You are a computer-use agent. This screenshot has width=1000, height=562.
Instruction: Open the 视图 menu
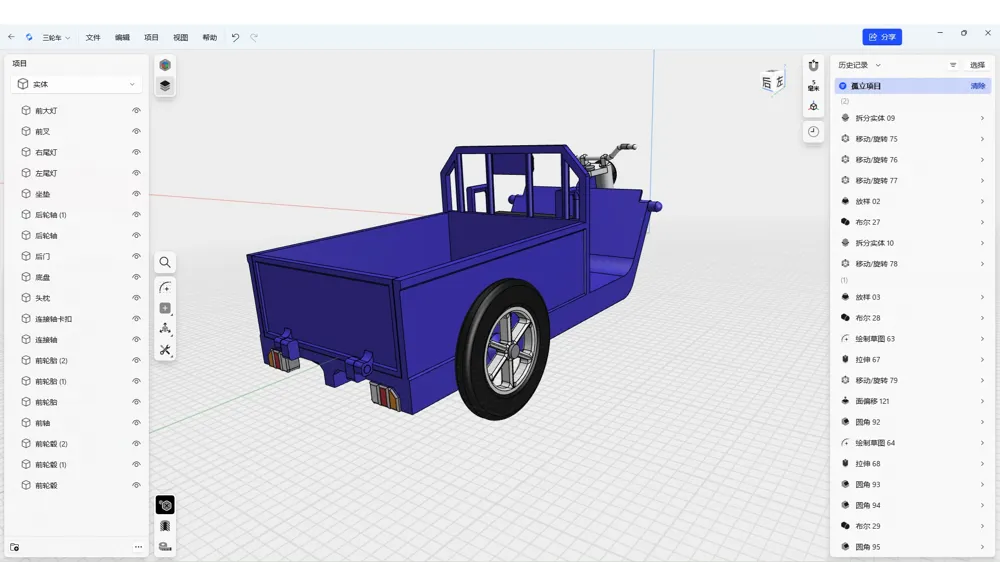(x=180, y=38)
